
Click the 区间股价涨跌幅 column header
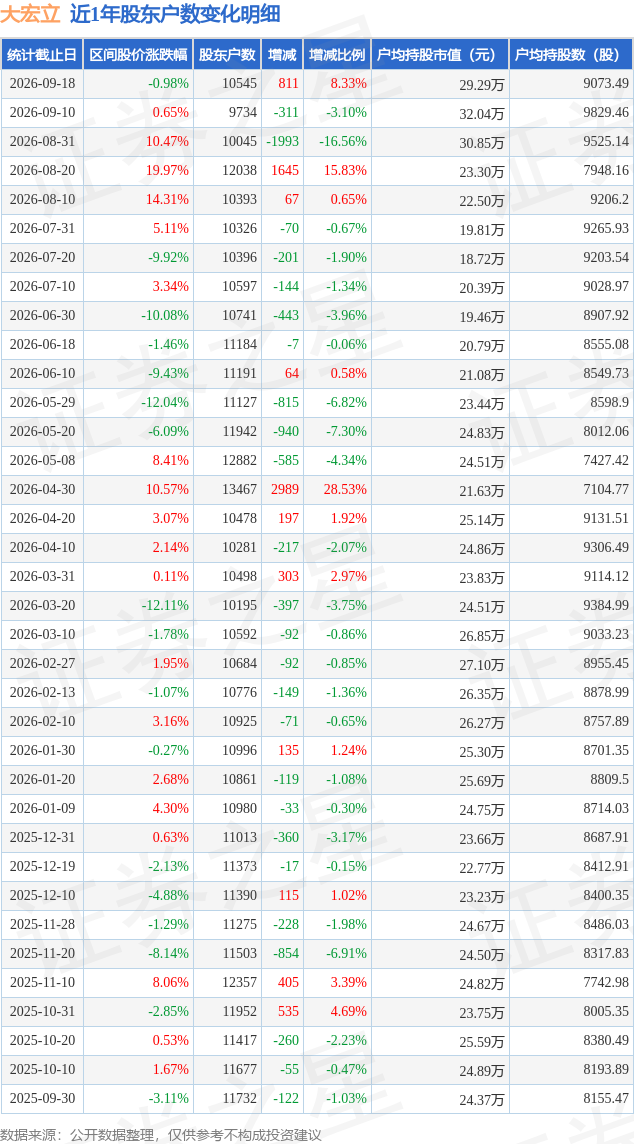pyautogui.click(x=138, y=55)
